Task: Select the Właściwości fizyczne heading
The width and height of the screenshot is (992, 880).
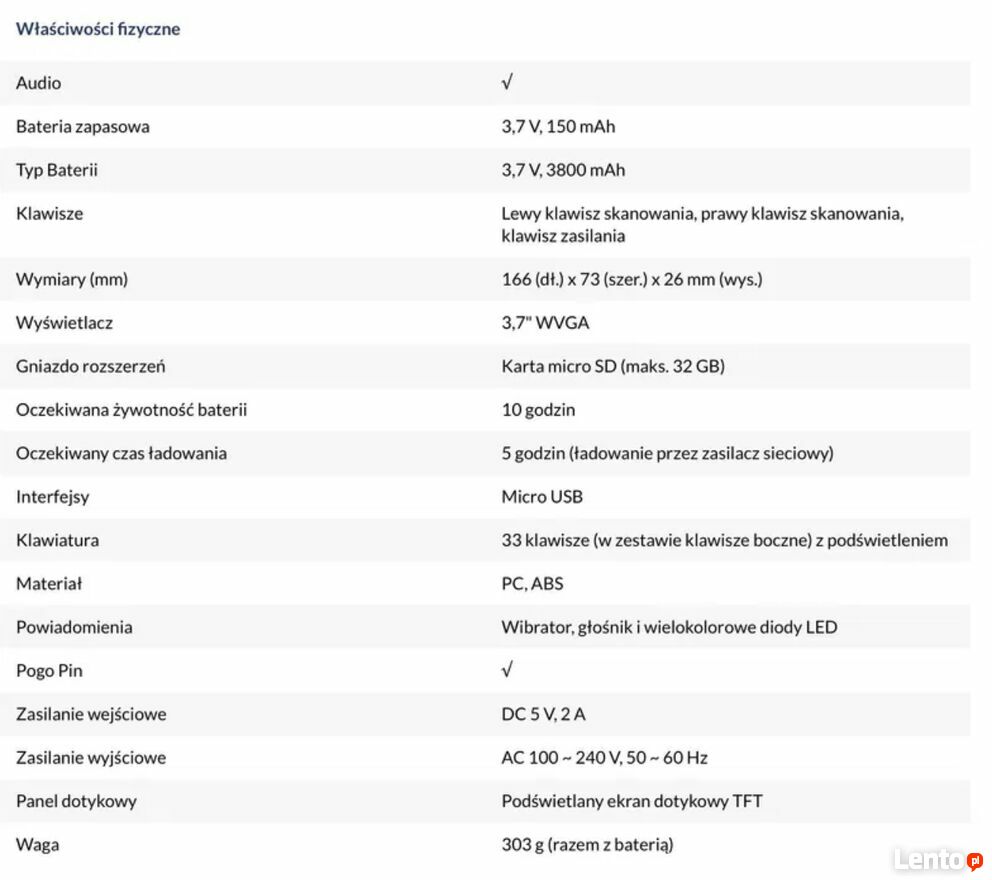Action: 98,29
